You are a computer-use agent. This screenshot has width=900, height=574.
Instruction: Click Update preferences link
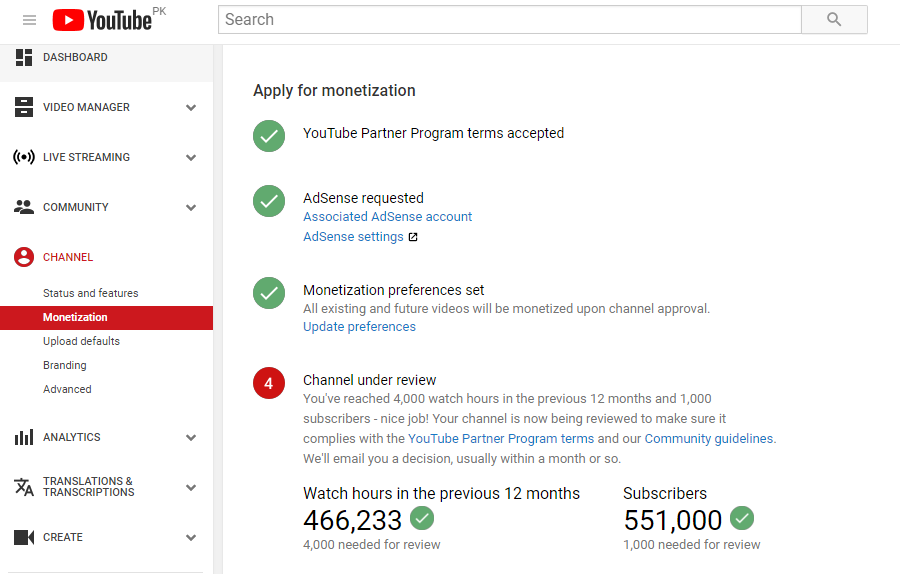(359, 327)
